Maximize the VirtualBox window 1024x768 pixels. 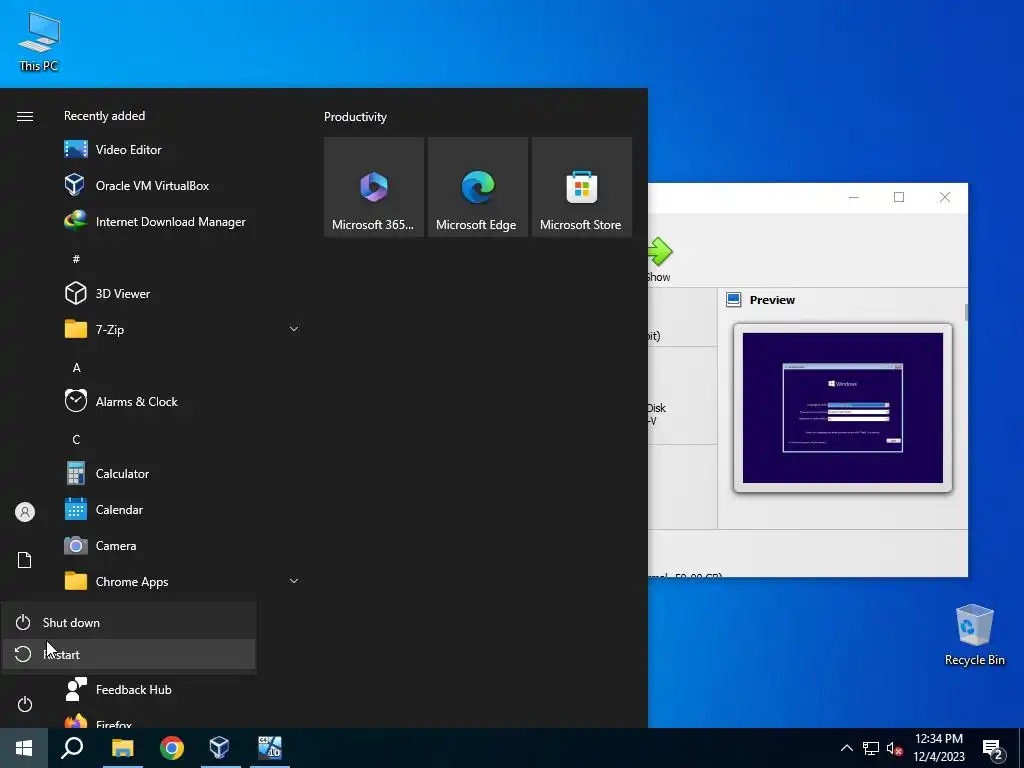click(x=899, y=197)
